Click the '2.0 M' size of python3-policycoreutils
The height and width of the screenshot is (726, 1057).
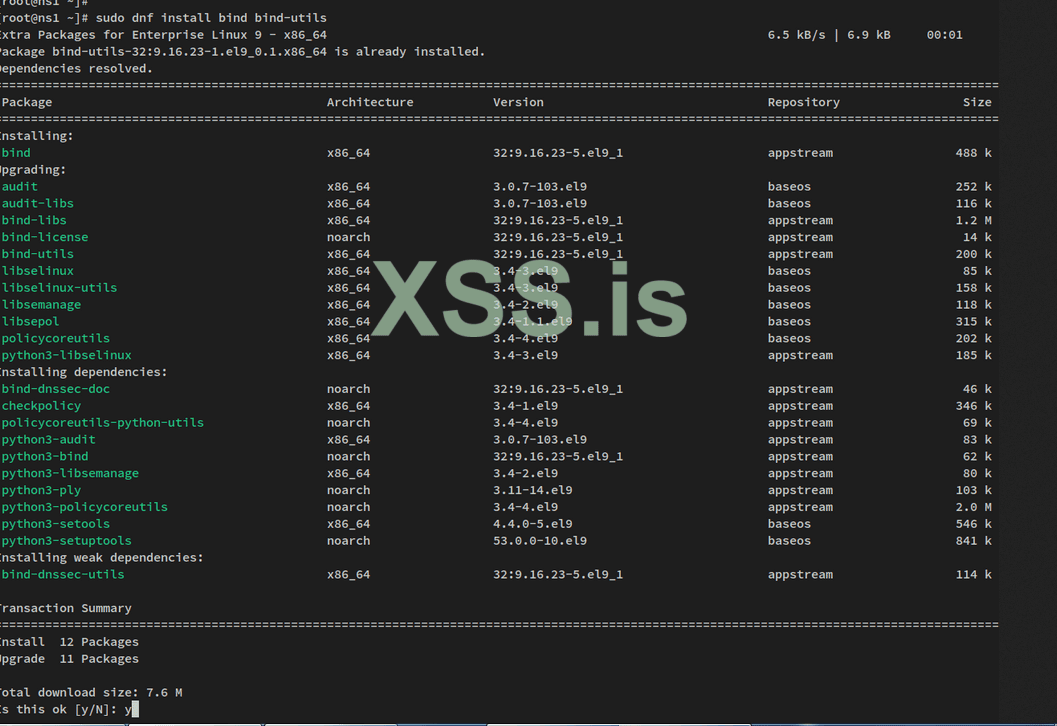pyautogui.click(x=973, y=507)
